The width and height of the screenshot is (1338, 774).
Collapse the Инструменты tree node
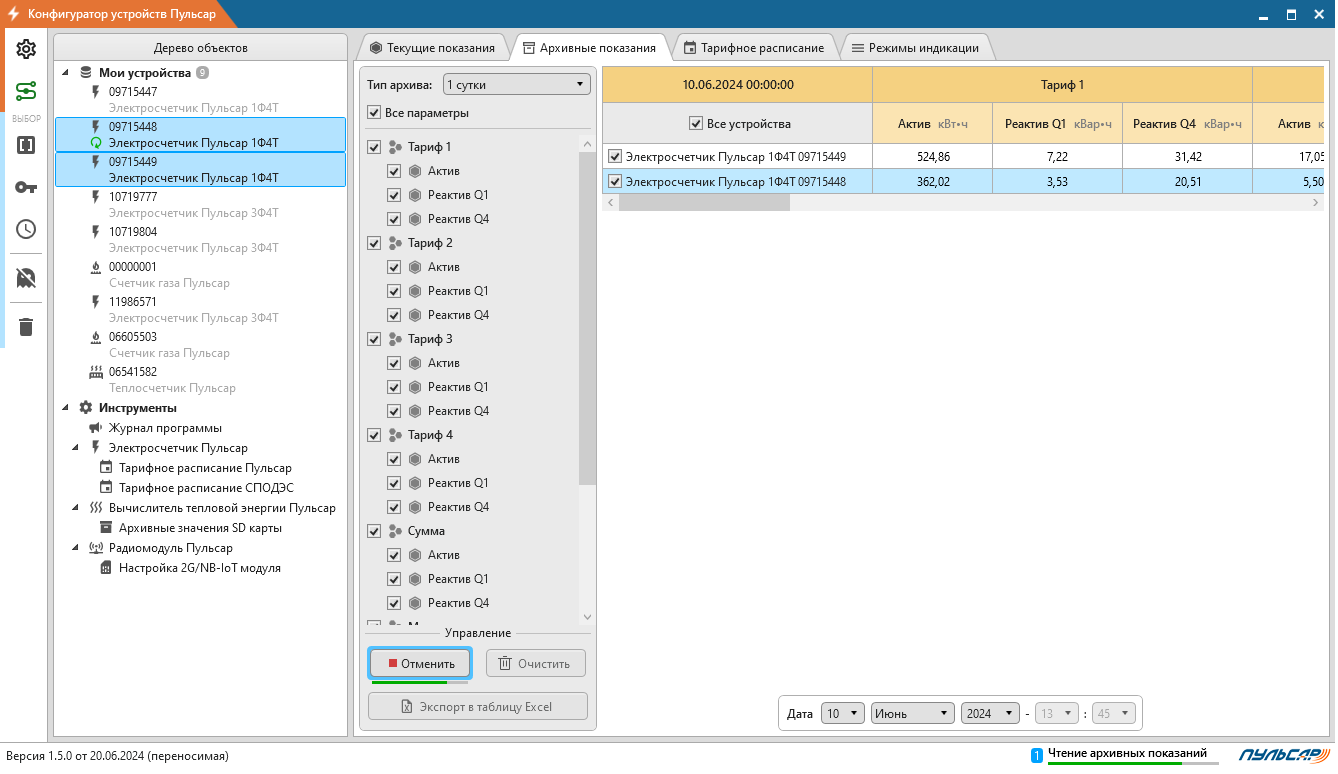66,408
